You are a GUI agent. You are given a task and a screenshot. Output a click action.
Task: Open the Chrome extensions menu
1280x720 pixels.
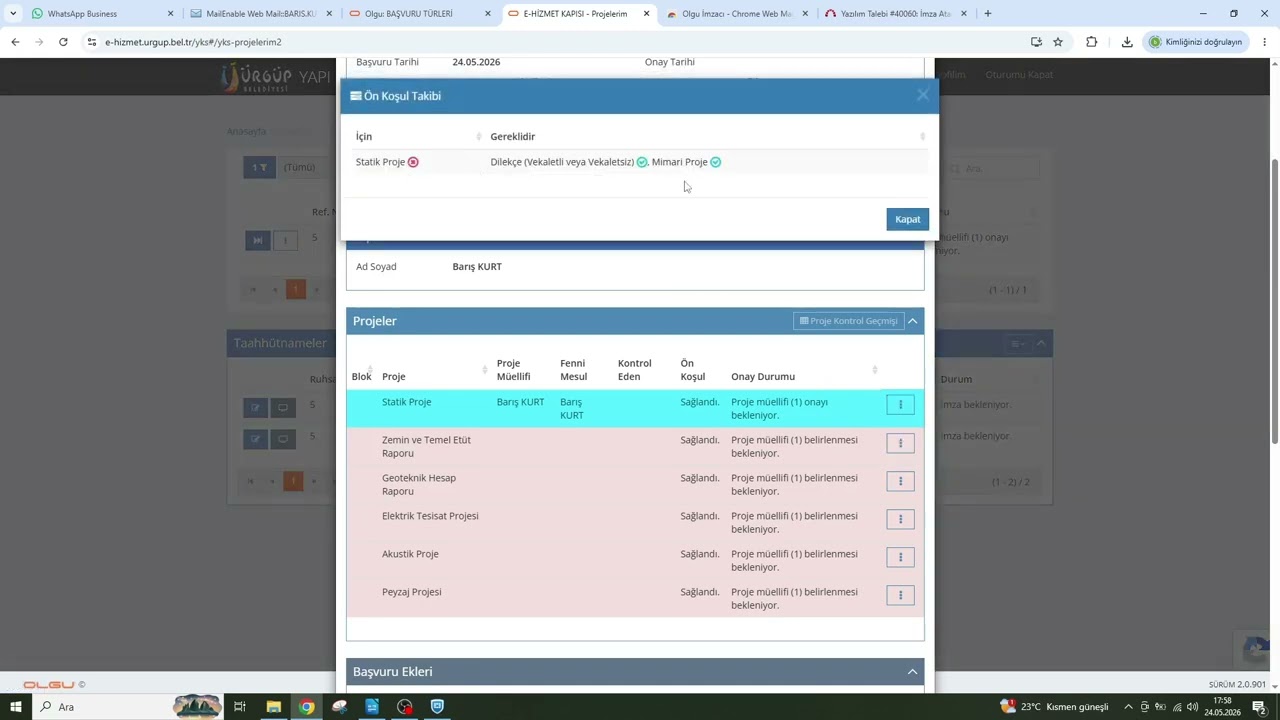tap(1091, 42)
